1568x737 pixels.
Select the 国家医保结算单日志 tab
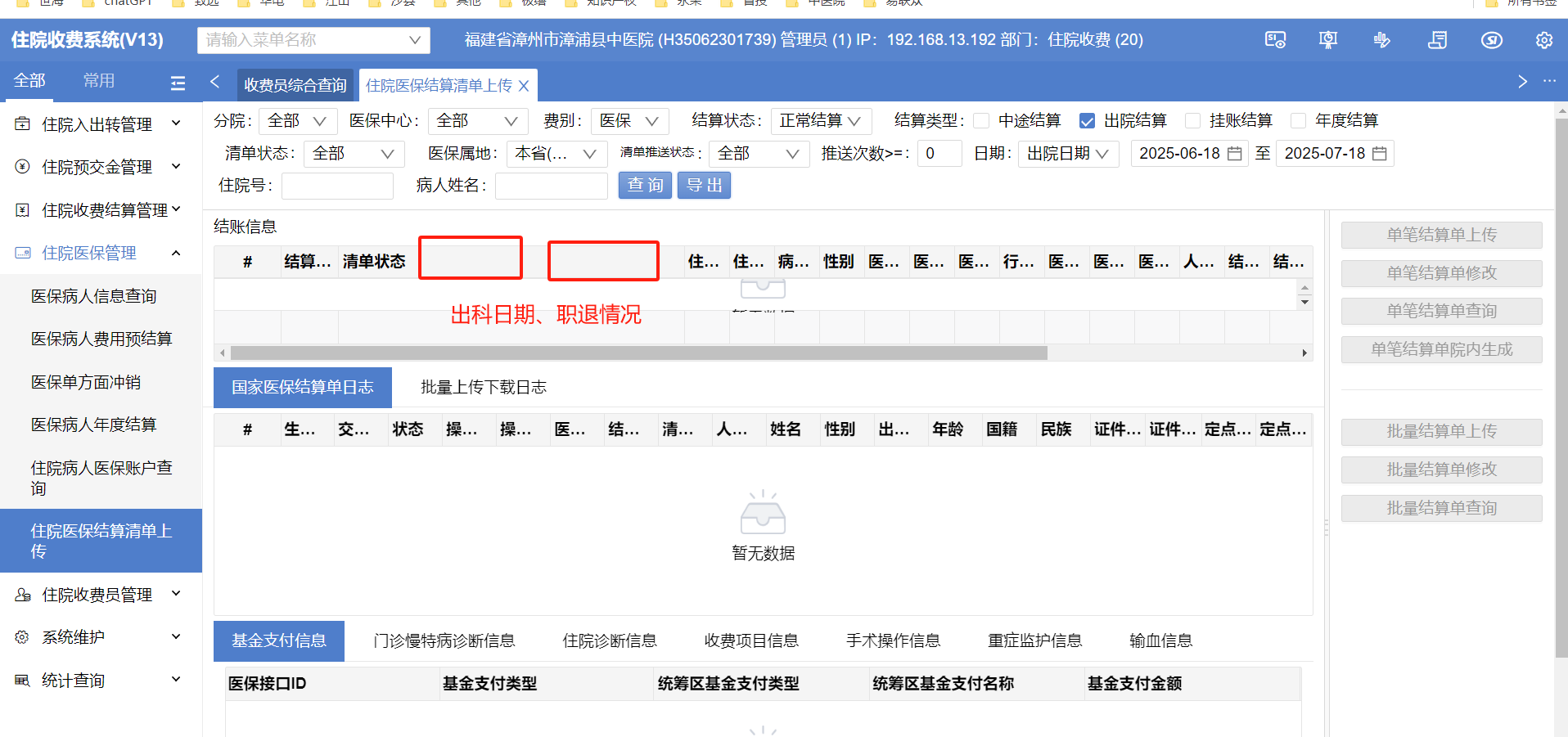point(303,388)
